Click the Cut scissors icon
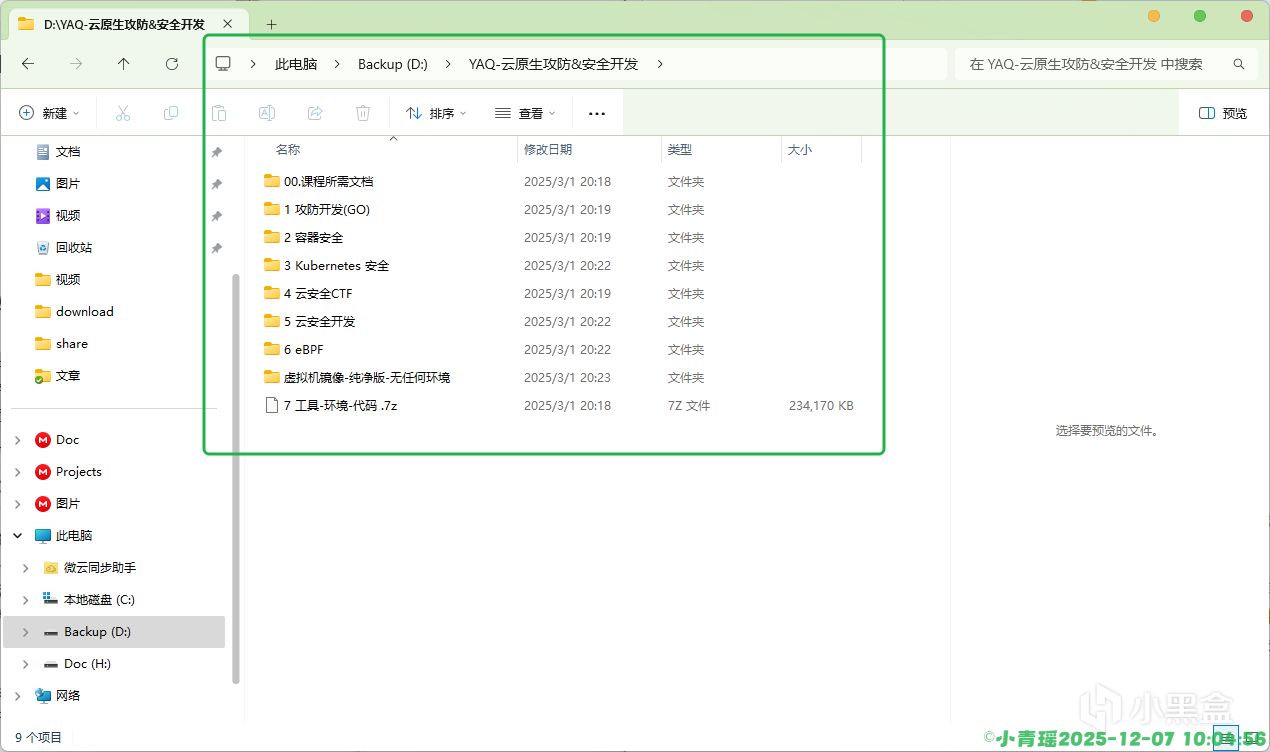This screenshot has width=1270, height=752. [123, 113]
